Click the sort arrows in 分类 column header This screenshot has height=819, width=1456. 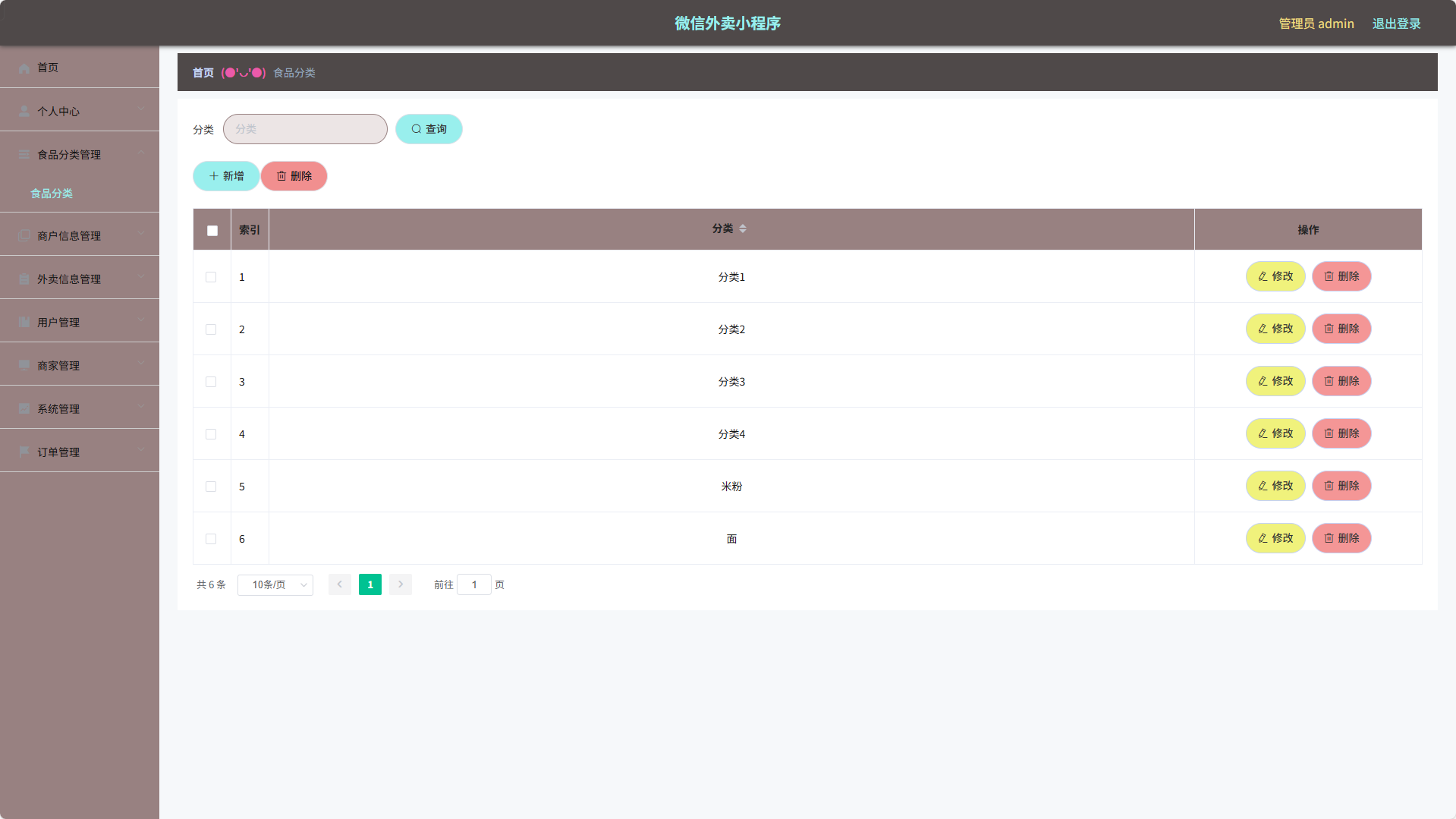click(x=743, y=229)
